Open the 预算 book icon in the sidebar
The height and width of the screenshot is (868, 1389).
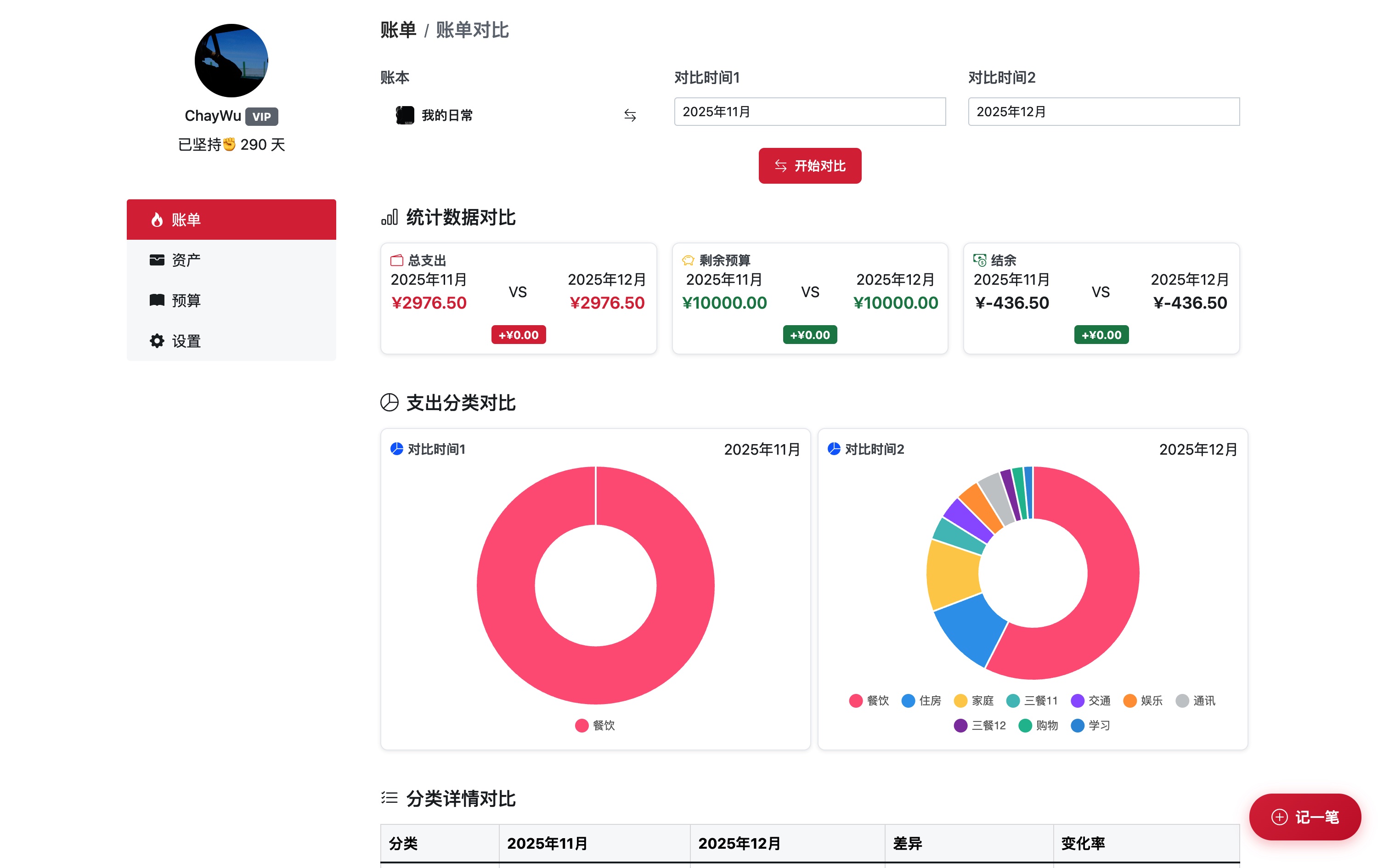tap(156, 300)
